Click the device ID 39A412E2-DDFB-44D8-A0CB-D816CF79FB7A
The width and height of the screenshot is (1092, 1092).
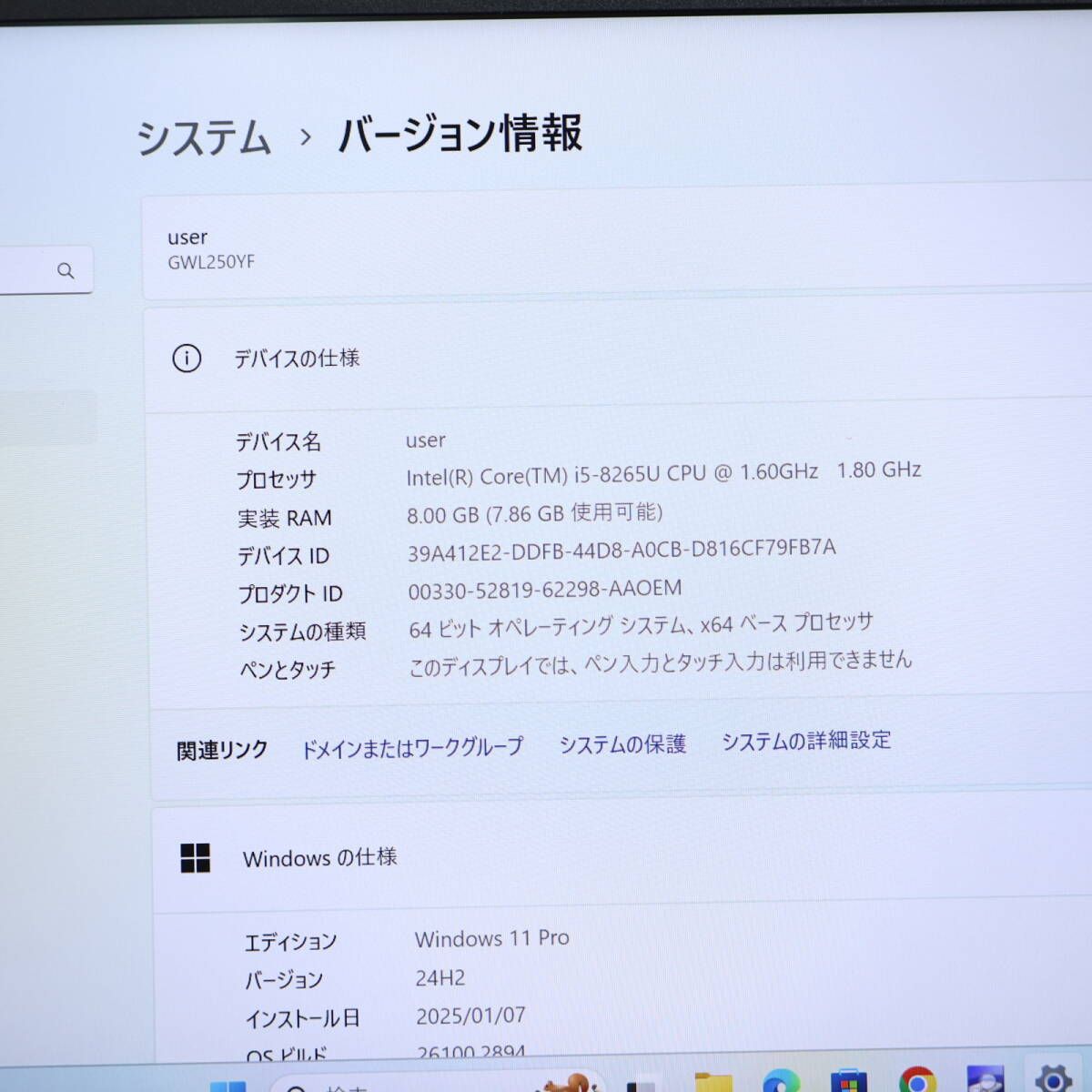622,550
